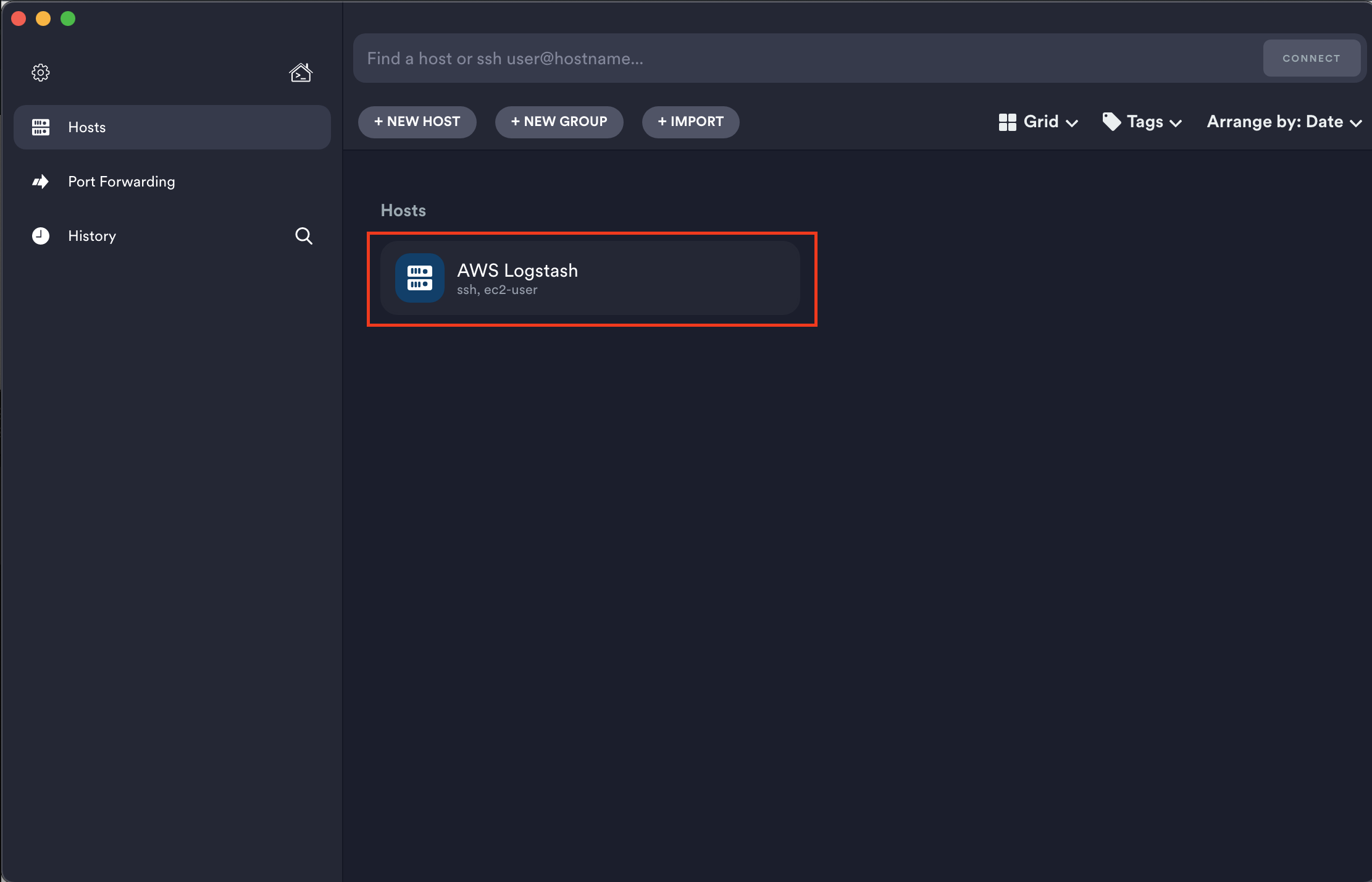Click the History search magnifier icon
Image resolution: width=1372 pixels, height=882 pixels.
pos(303,236)
